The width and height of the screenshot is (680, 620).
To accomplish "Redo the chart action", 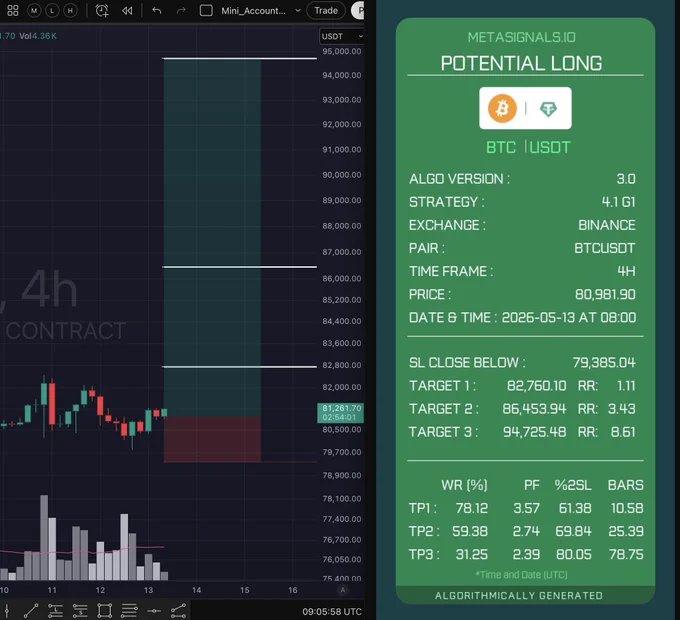I will point(181,10).
